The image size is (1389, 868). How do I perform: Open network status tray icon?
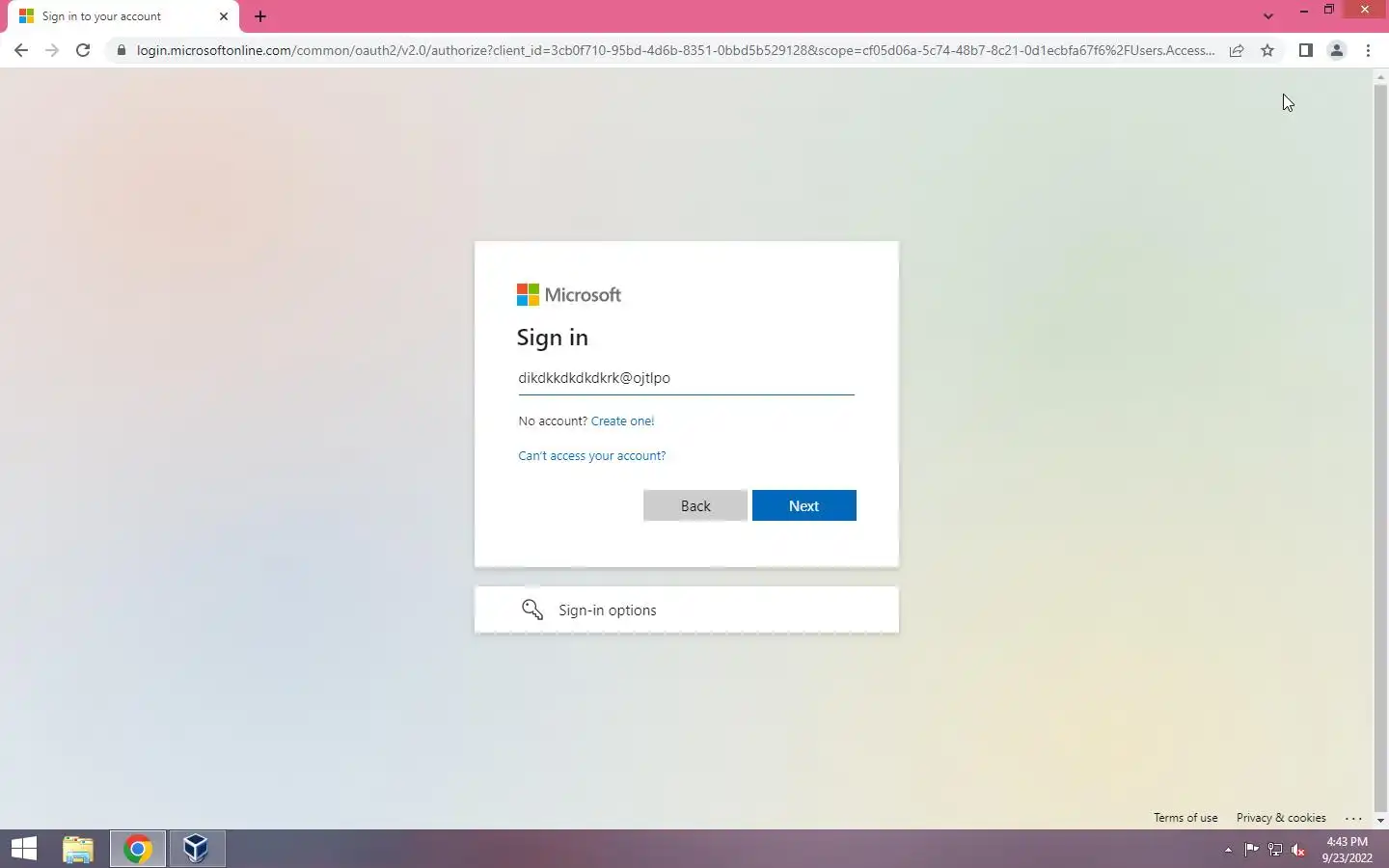click(1275, 850)
